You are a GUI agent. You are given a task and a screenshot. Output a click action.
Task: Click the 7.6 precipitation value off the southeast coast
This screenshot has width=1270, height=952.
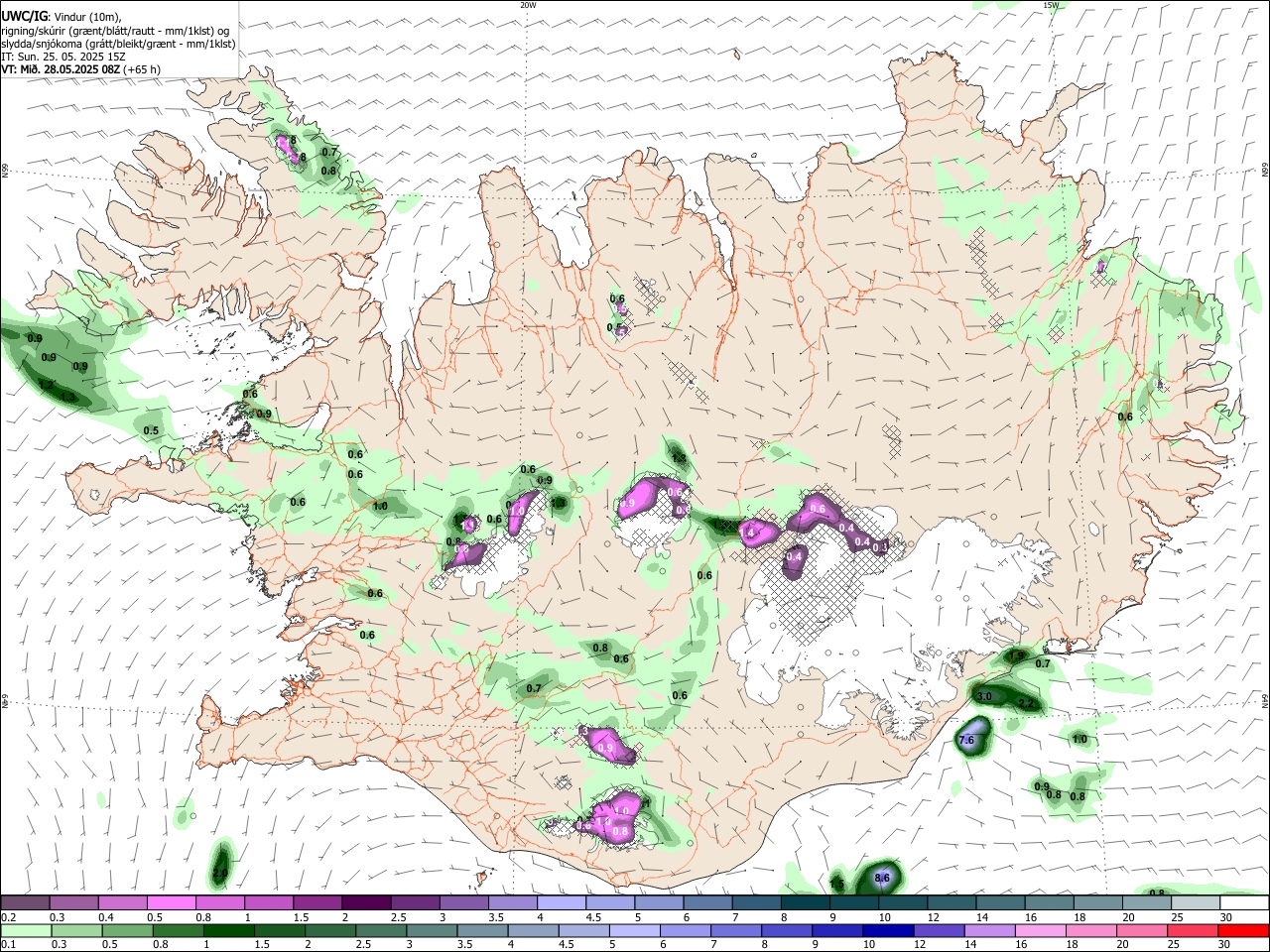(x=968, y=740)
